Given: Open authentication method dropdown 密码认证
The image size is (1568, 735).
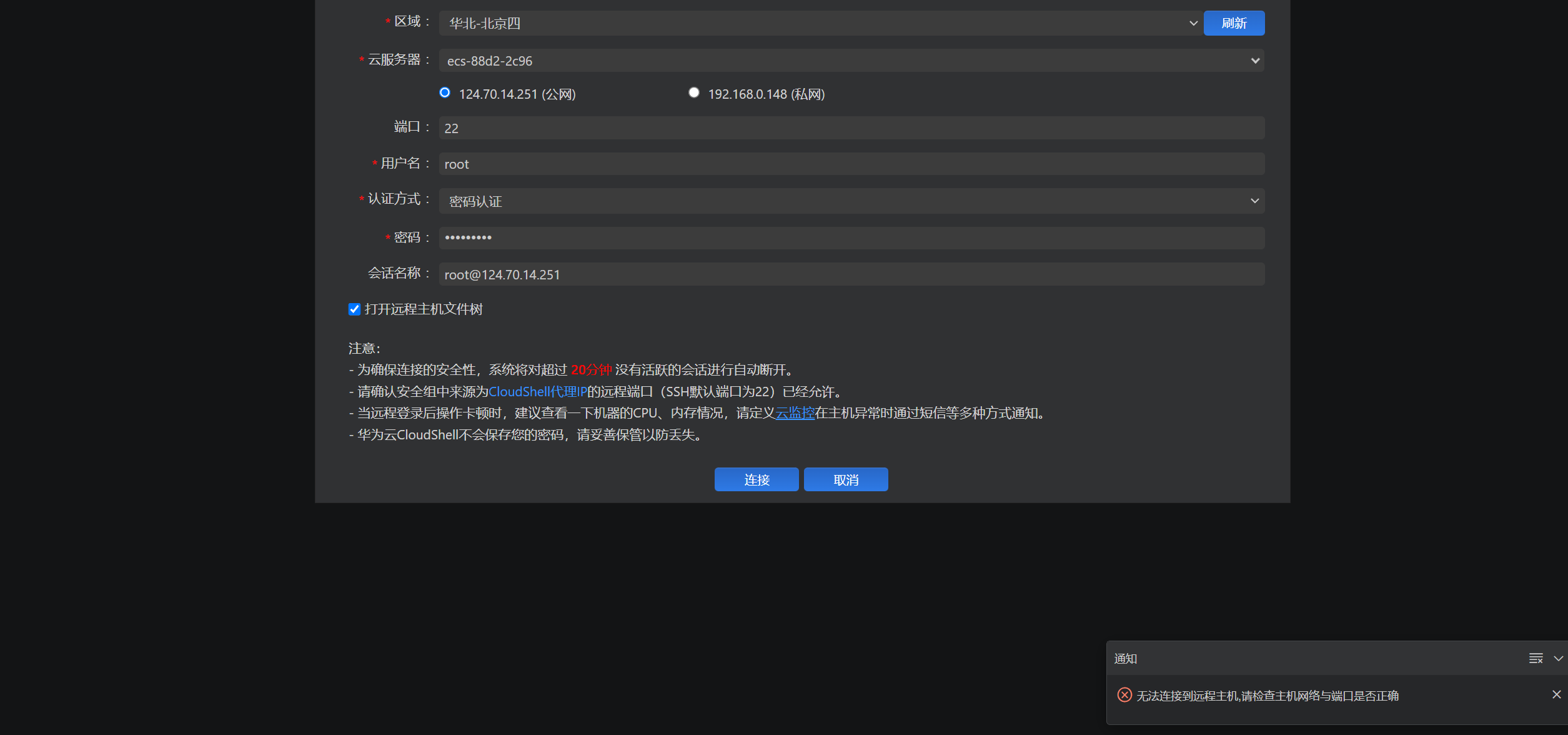Looking at the screenshot, I should 851,201.
